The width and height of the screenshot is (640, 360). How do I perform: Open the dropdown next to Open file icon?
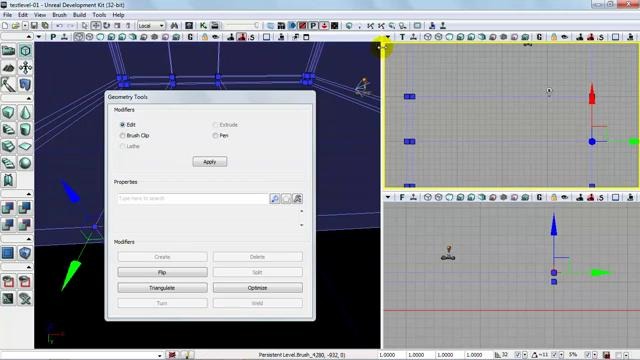25,25
